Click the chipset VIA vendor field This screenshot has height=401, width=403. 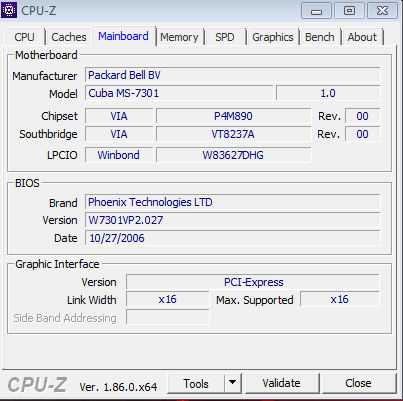click(x=119, y=116)
